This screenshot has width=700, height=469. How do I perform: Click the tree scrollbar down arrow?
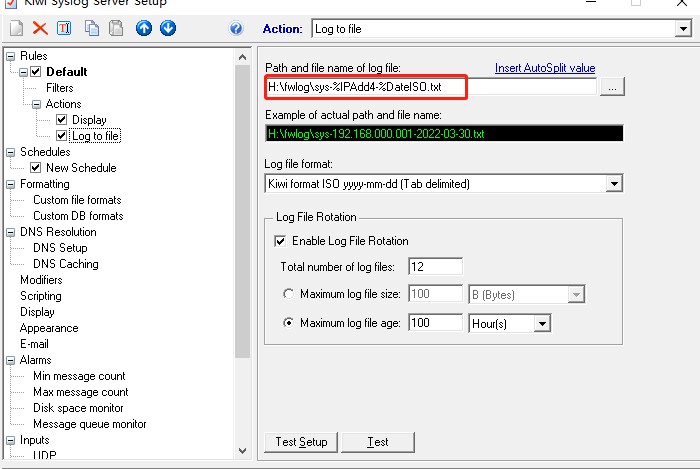(x=242, y=451)
